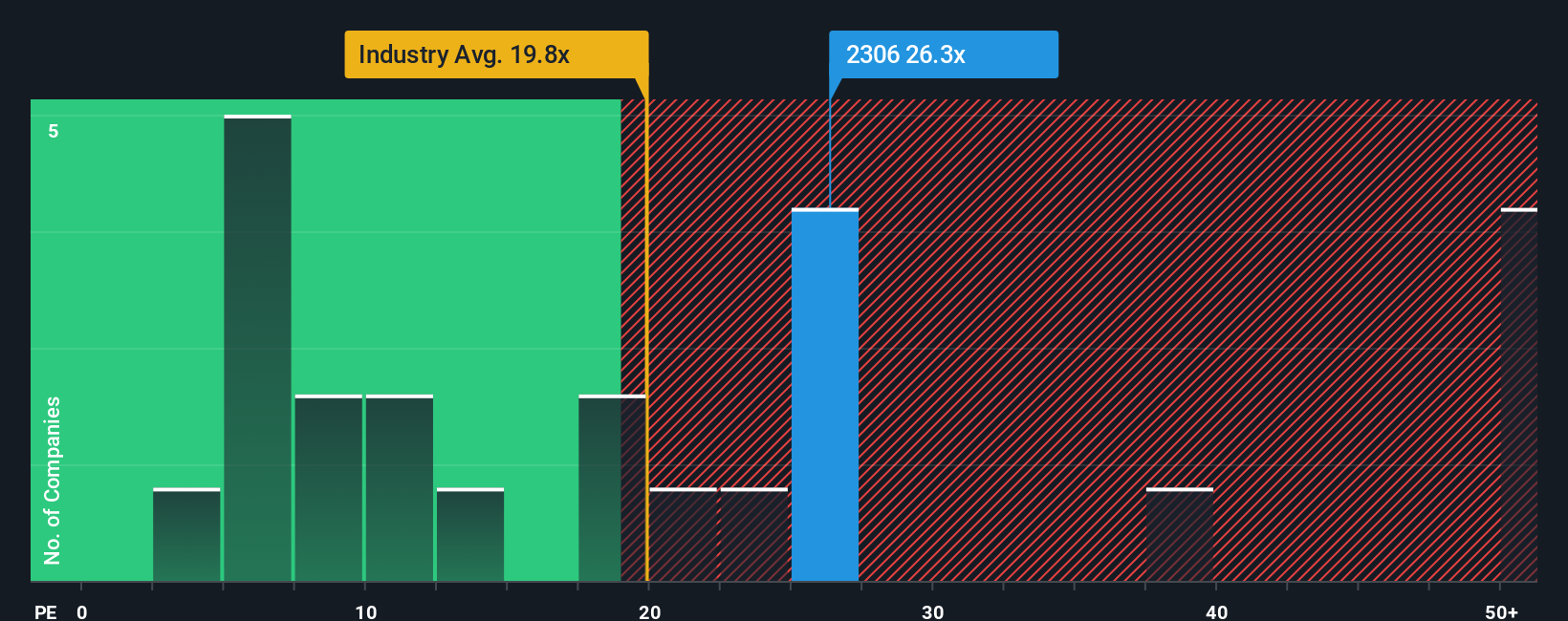Viewport: 1568px width, 621px height.
Task: Click the PE axis label 20
Action: [650, 611]
